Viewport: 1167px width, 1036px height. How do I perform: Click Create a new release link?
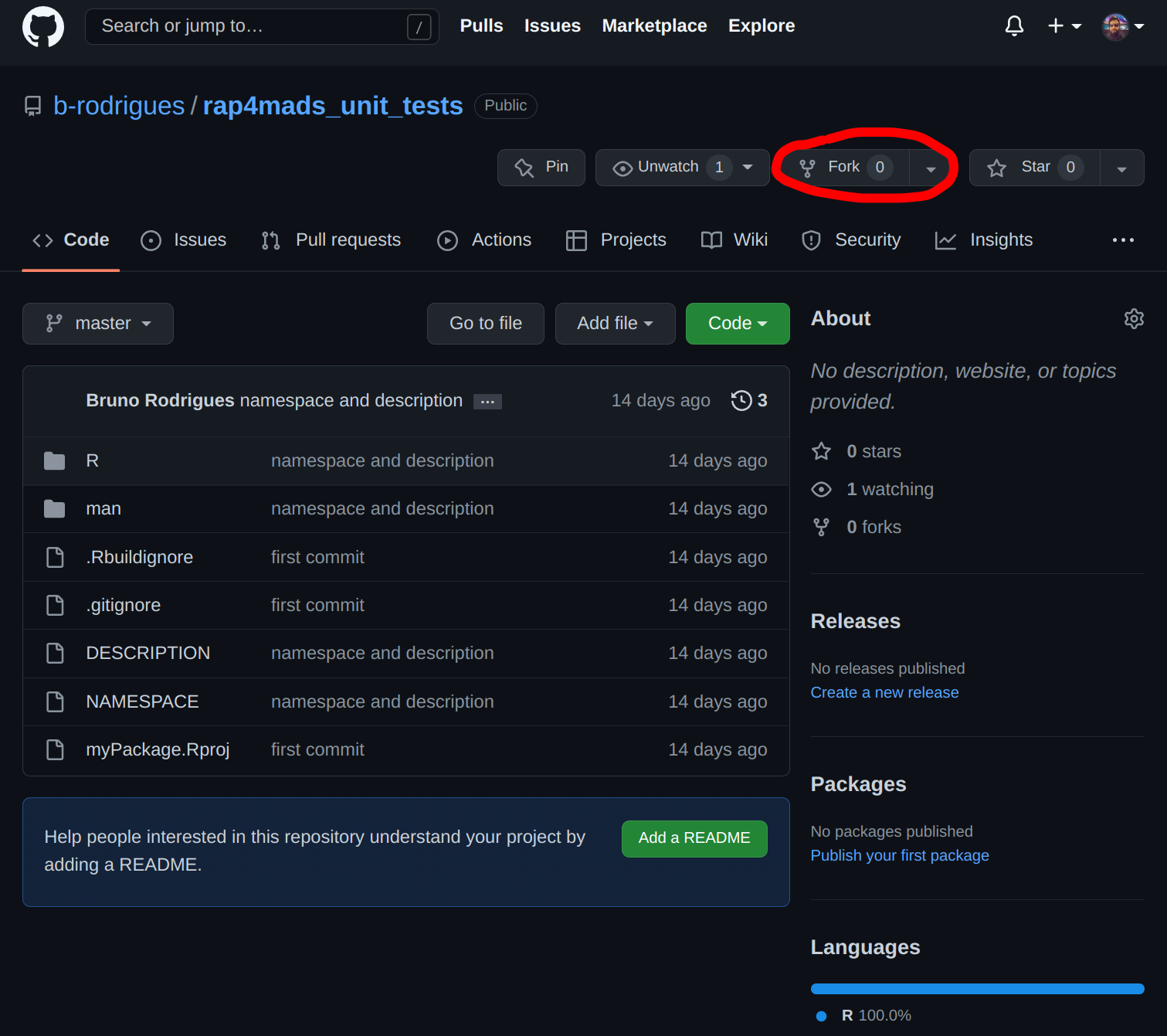(x=884, y=692)
